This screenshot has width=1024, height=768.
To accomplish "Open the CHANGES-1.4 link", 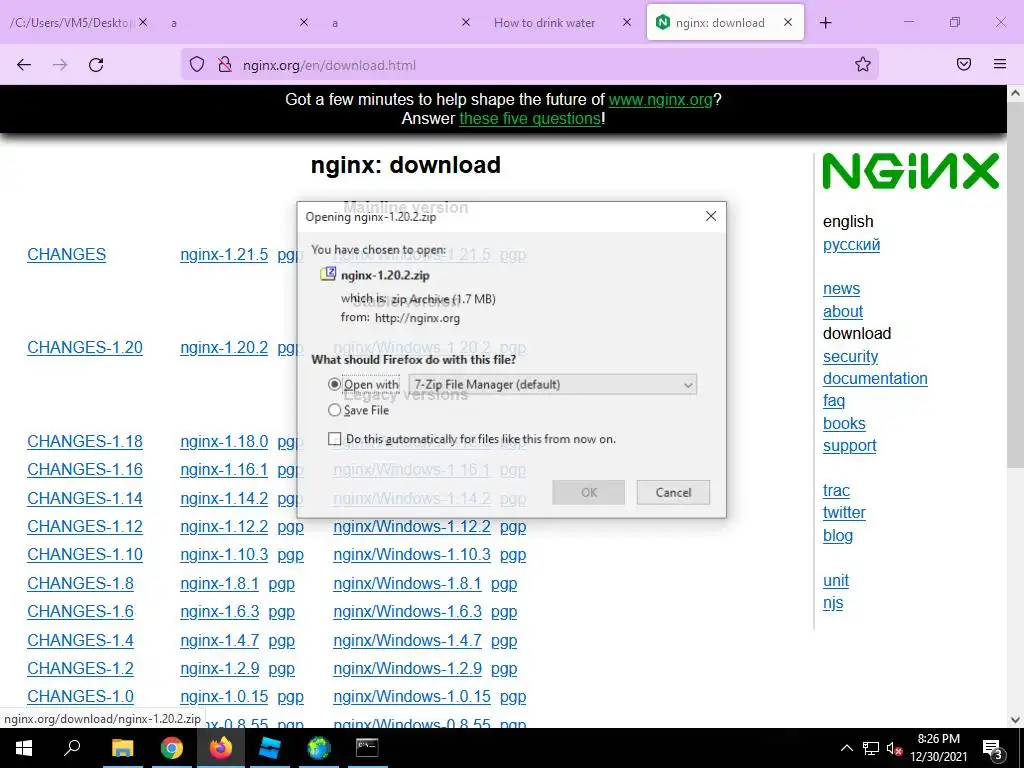I will pyautogui.click(x=80, y=640).
